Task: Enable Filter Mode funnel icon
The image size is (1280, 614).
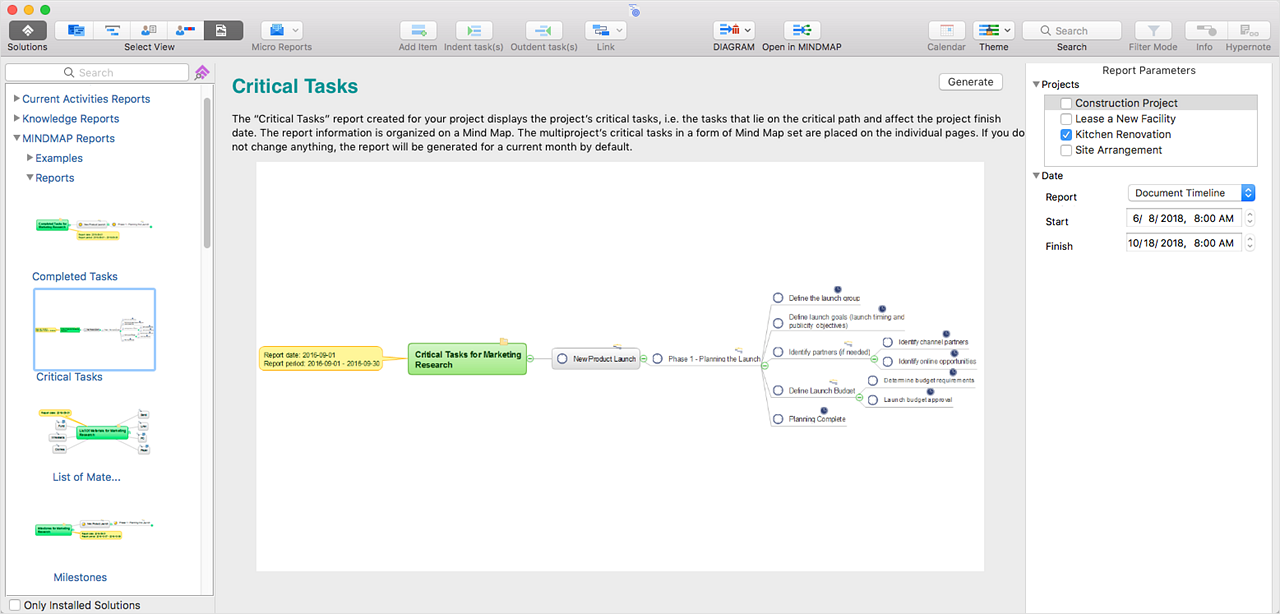Action: coord(1153,30)
